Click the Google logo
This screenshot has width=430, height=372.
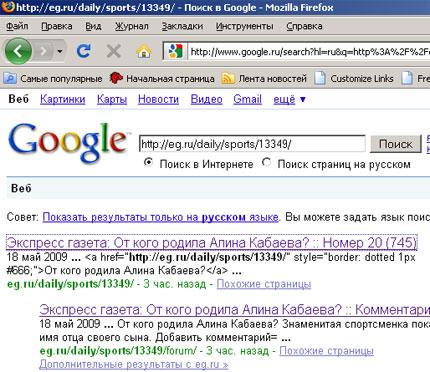tap(68, 144)
